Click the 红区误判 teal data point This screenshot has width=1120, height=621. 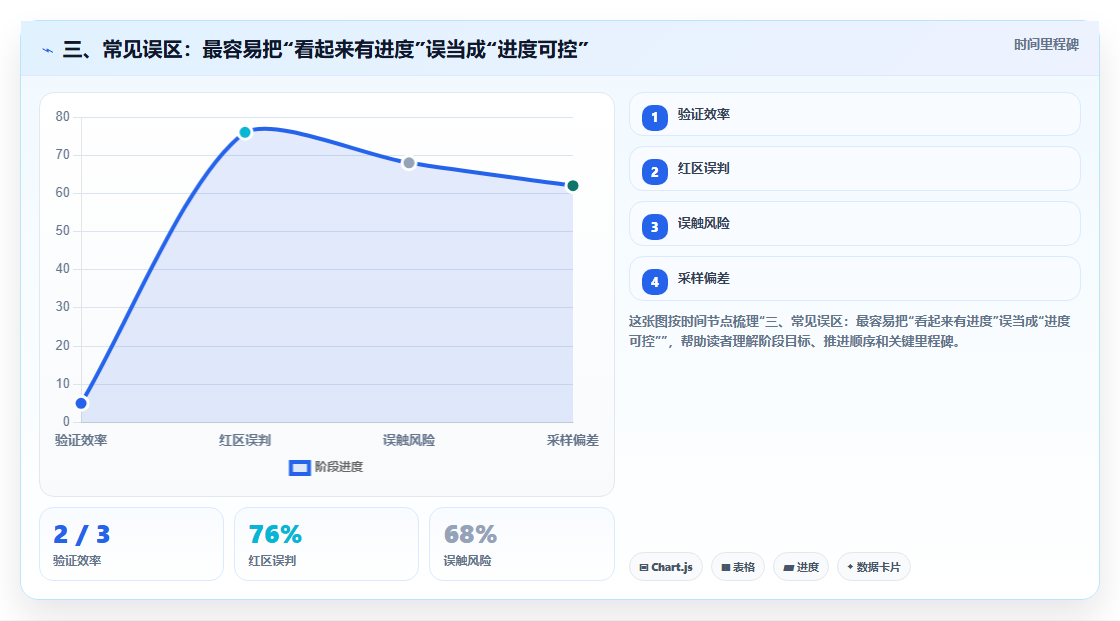245,132
